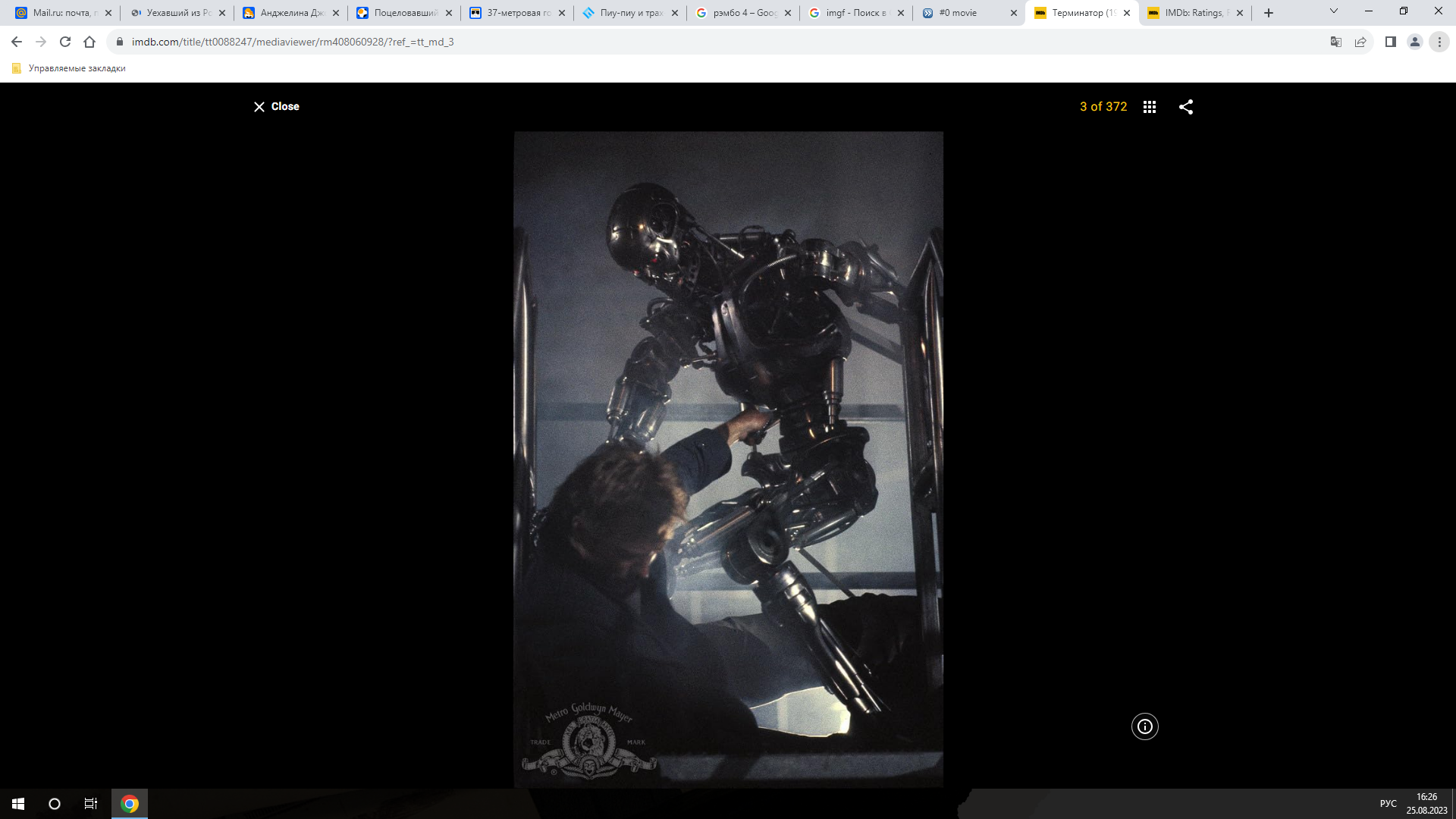Open the Windows Start menu
This screenshot has width=1456, height=819.
(x=18, y=804)
